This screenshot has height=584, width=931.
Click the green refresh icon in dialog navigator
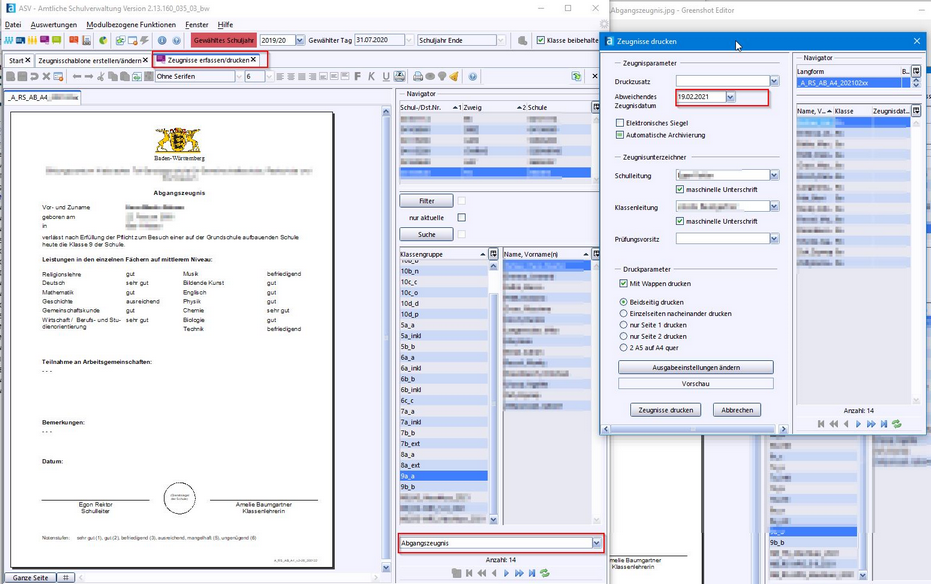897,424
